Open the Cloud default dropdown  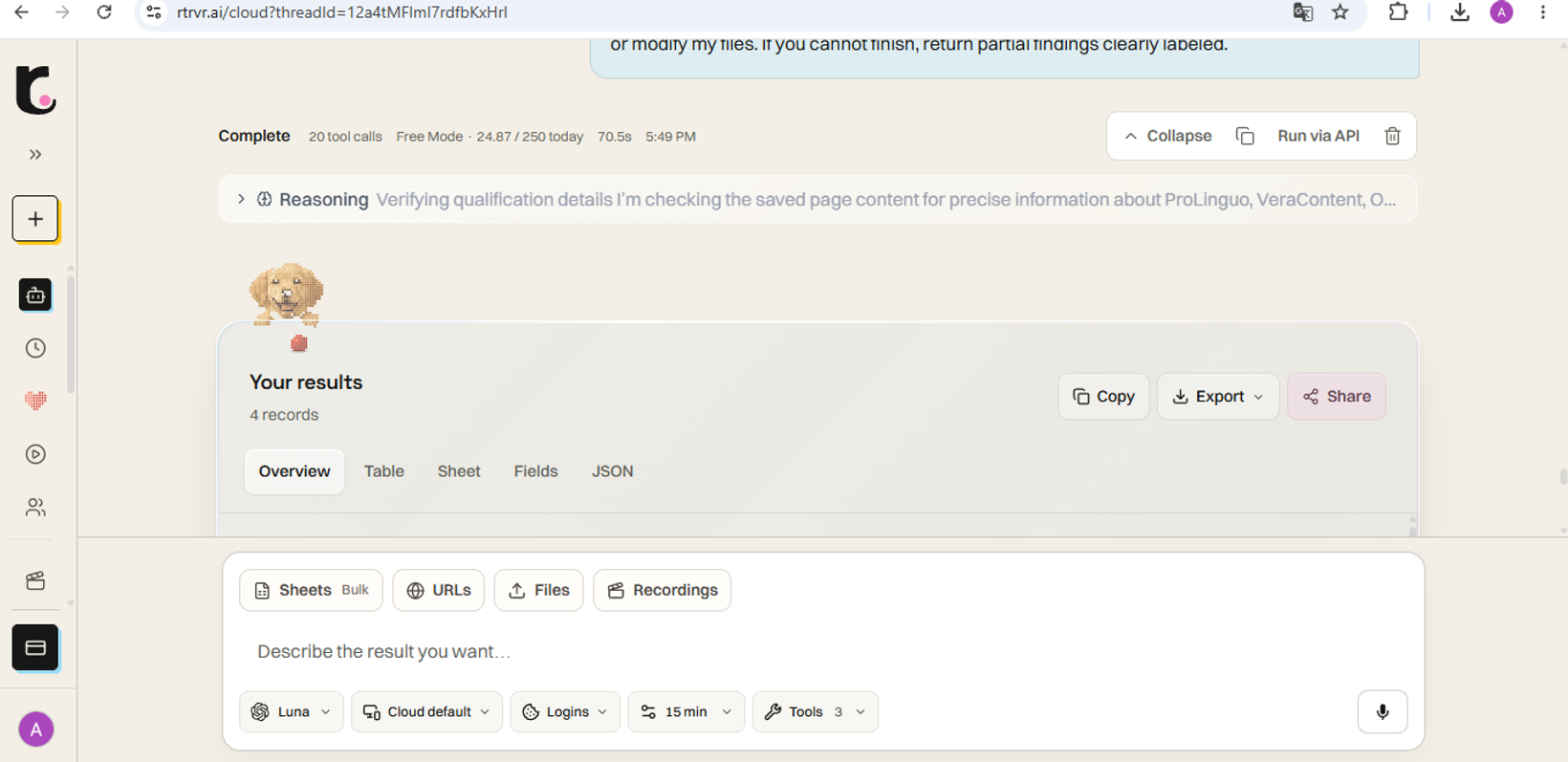(x=426, y=712)
